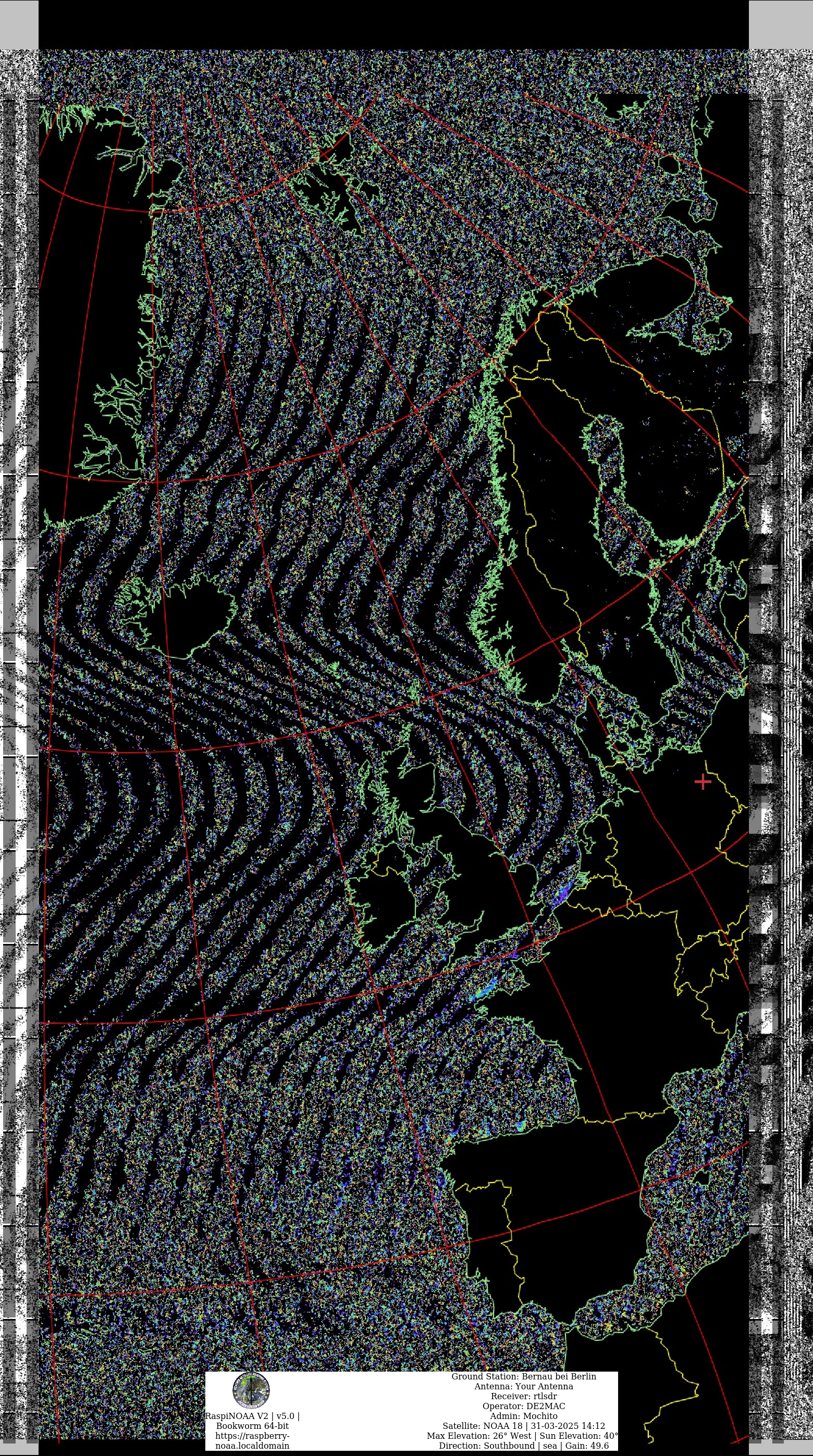
Task: Click the 'RaspiNOAA V2 | v5.0 |' text
Action: [252, 1416]
